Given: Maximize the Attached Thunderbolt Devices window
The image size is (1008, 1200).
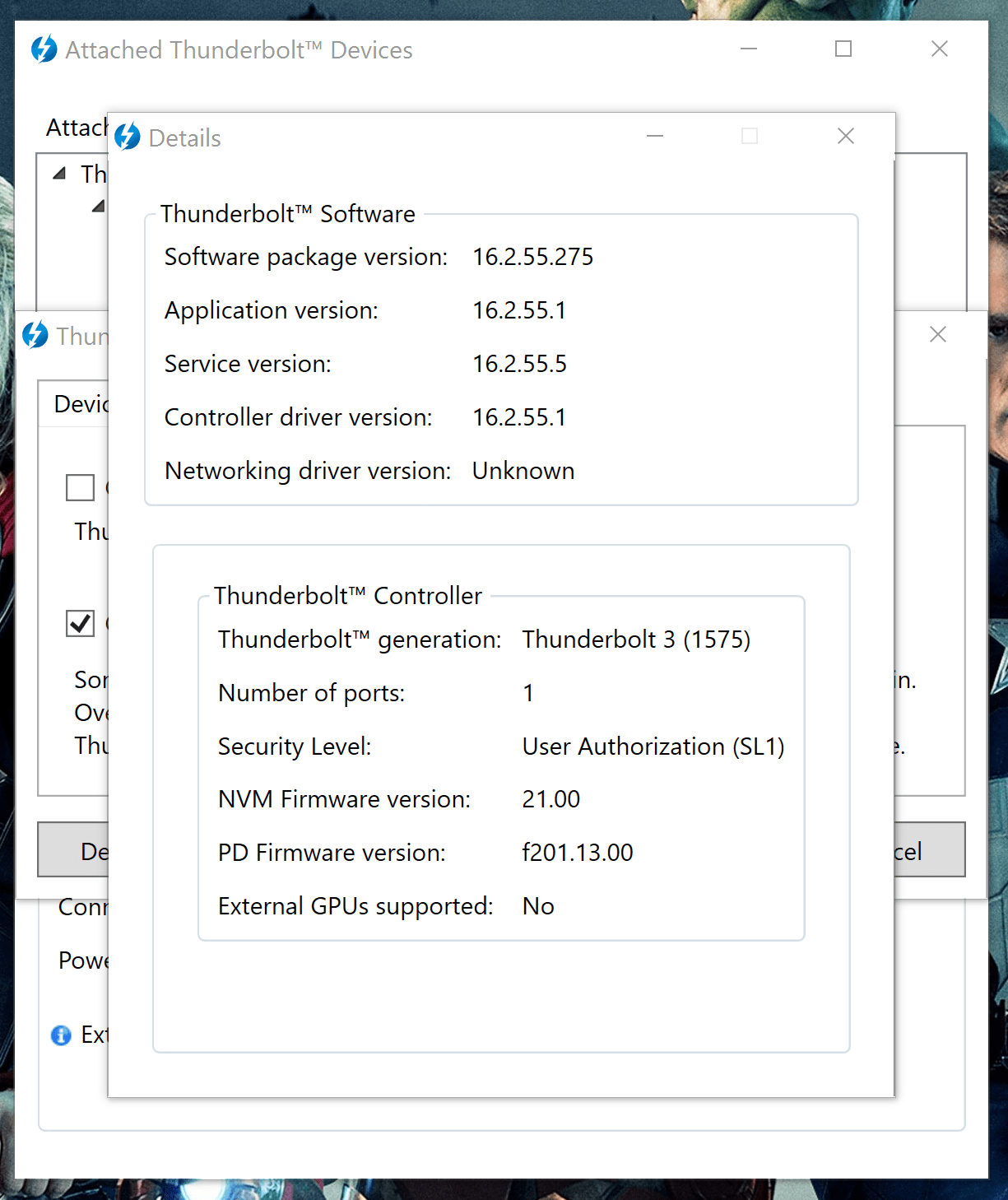Looking at the screenshot, I should 843,49.
